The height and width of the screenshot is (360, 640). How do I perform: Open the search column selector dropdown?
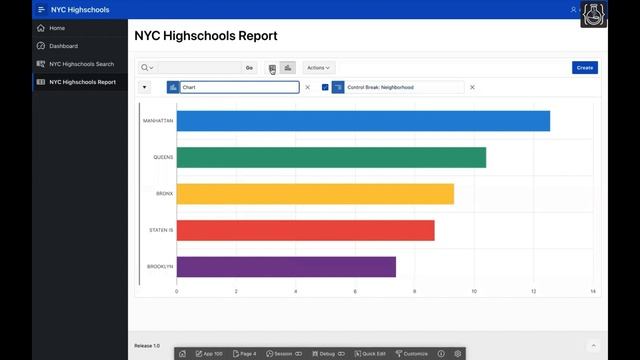(147, 68)
